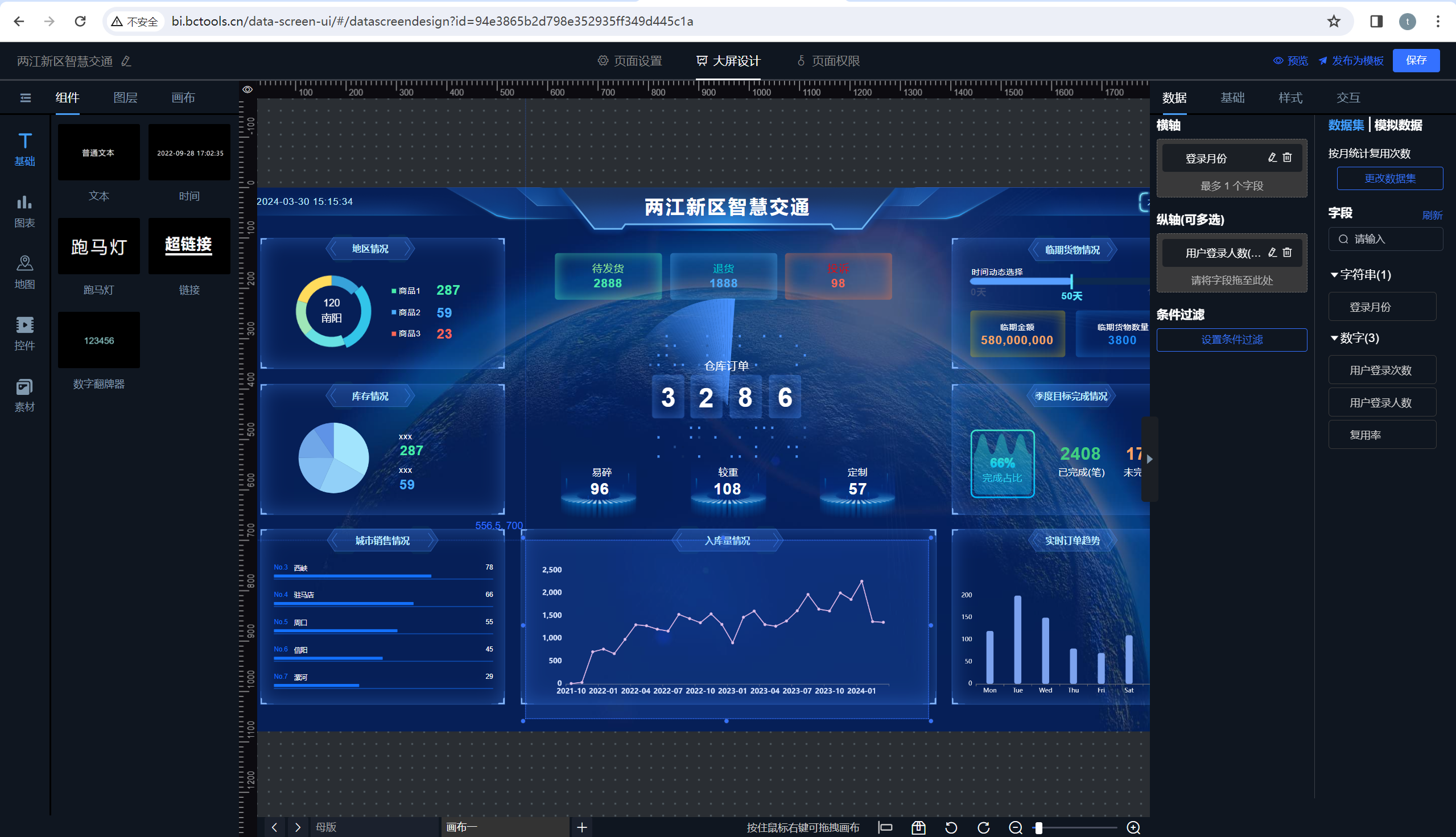Click the 更改数据集 button
Screen dimensions: 1456x837
pos(1389,178)
